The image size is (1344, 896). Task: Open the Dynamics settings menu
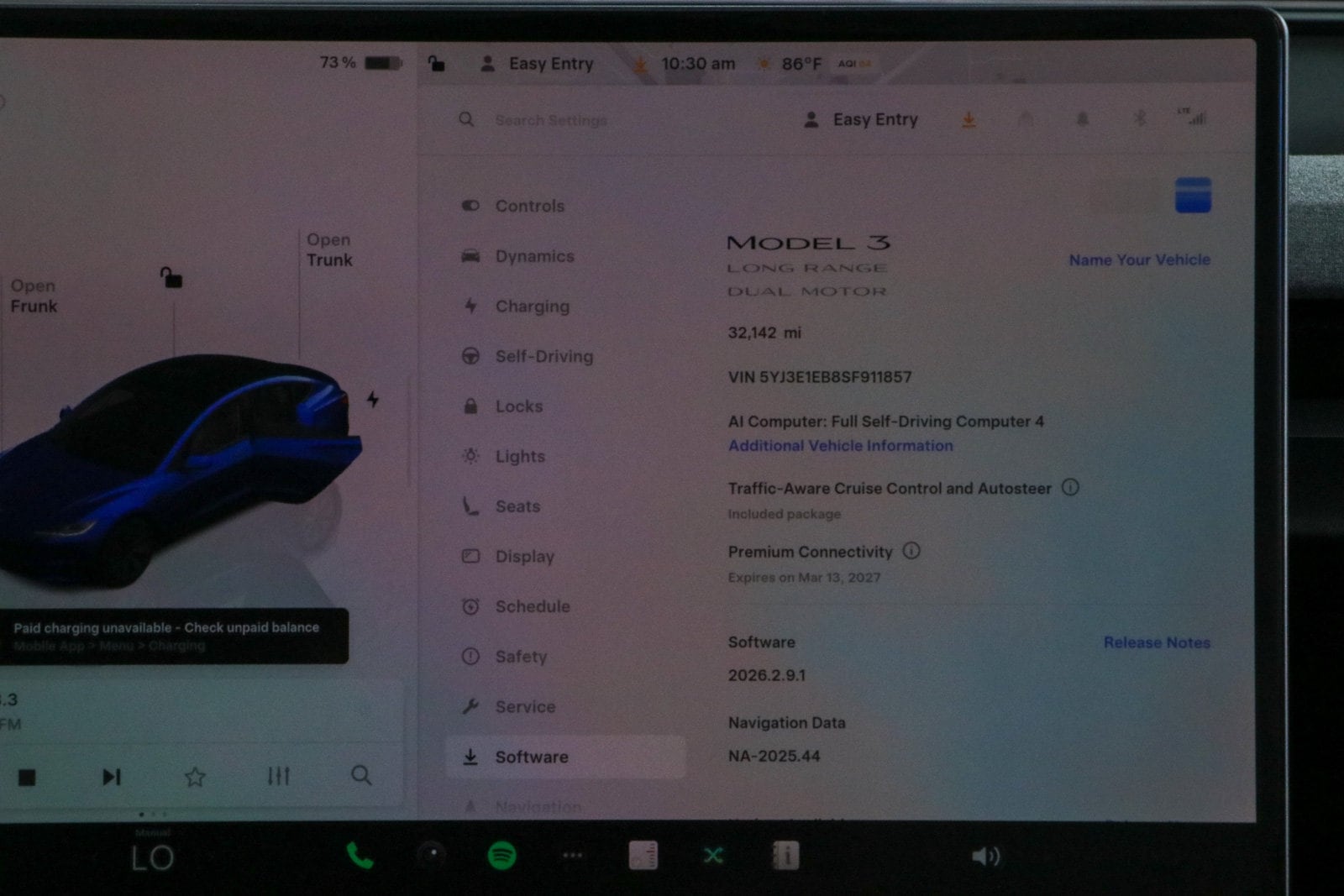pos(518,256)
